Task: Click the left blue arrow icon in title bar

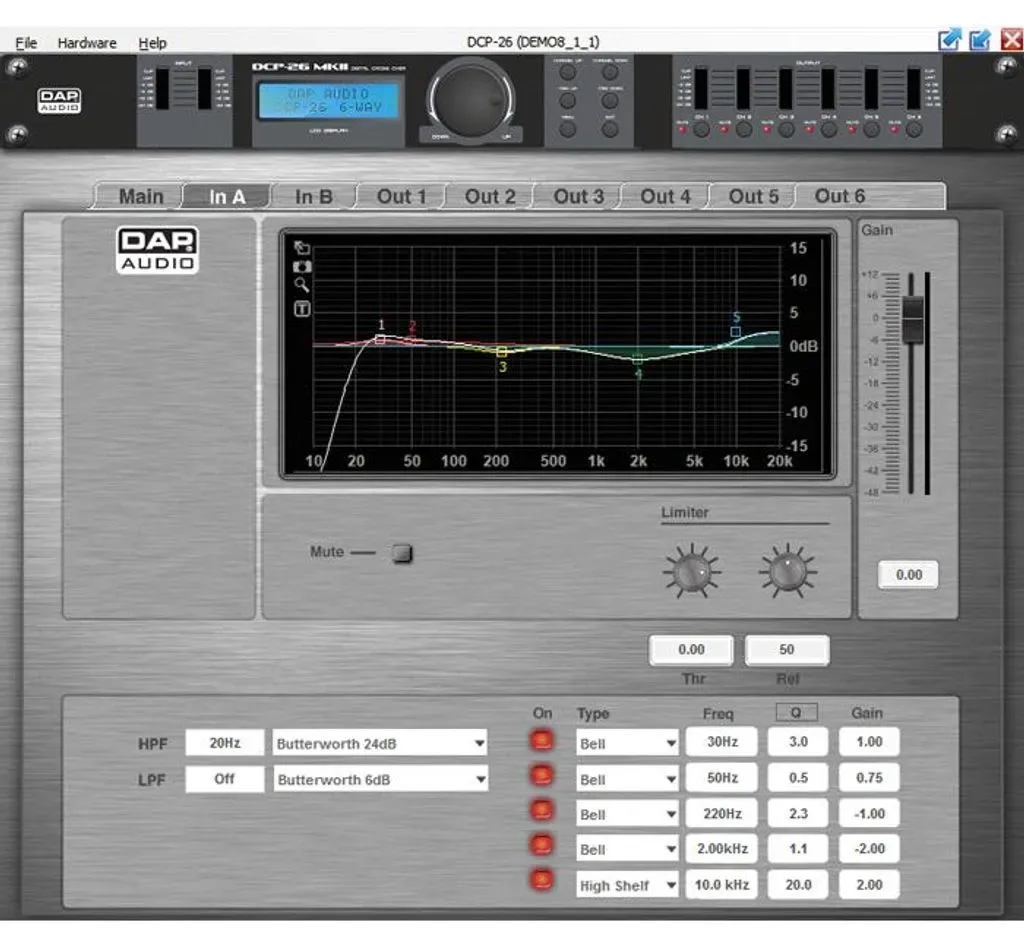Action: (x=950, y=40)
